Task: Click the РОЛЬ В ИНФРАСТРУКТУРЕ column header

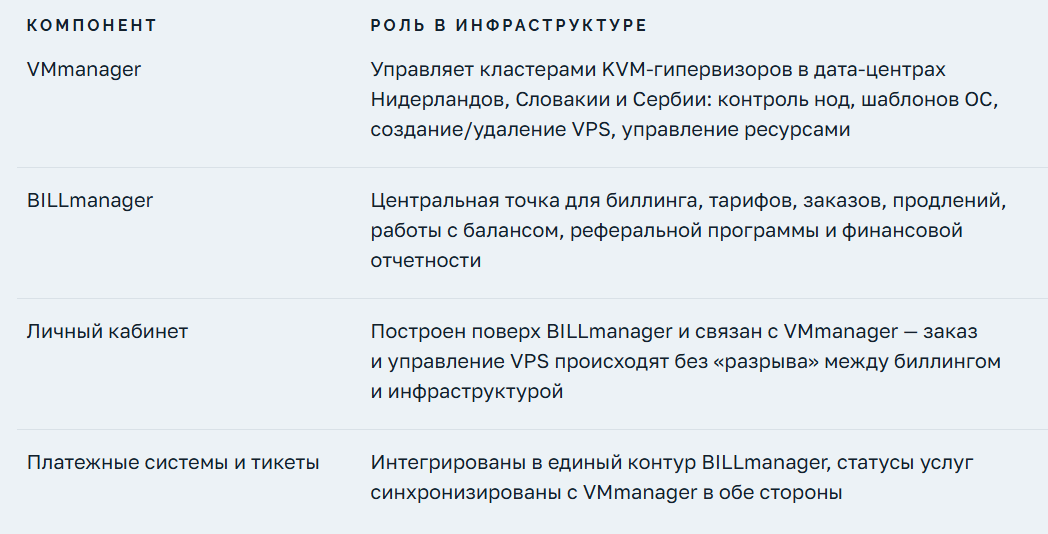Action: (508, 25)
